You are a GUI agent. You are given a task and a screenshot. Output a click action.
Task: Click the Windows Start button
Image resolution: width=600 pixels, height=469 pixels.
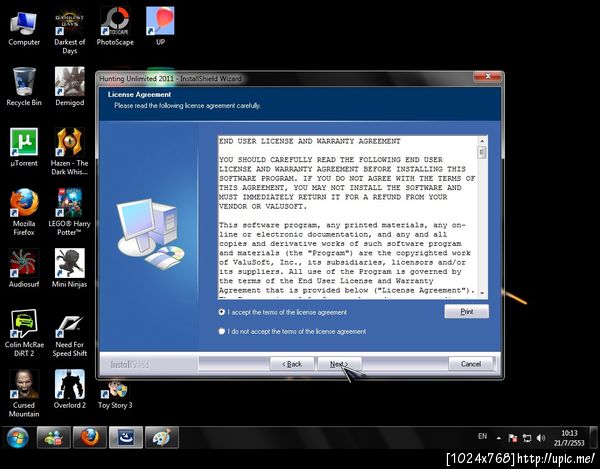[17, 438]
